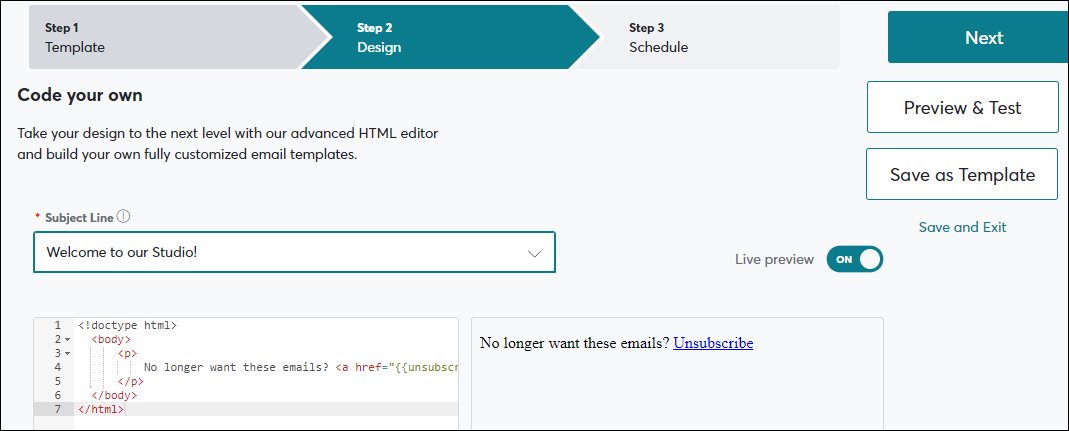Click Save as Template button
Viewport: 1069px width, 431px height.
[962, 174]
